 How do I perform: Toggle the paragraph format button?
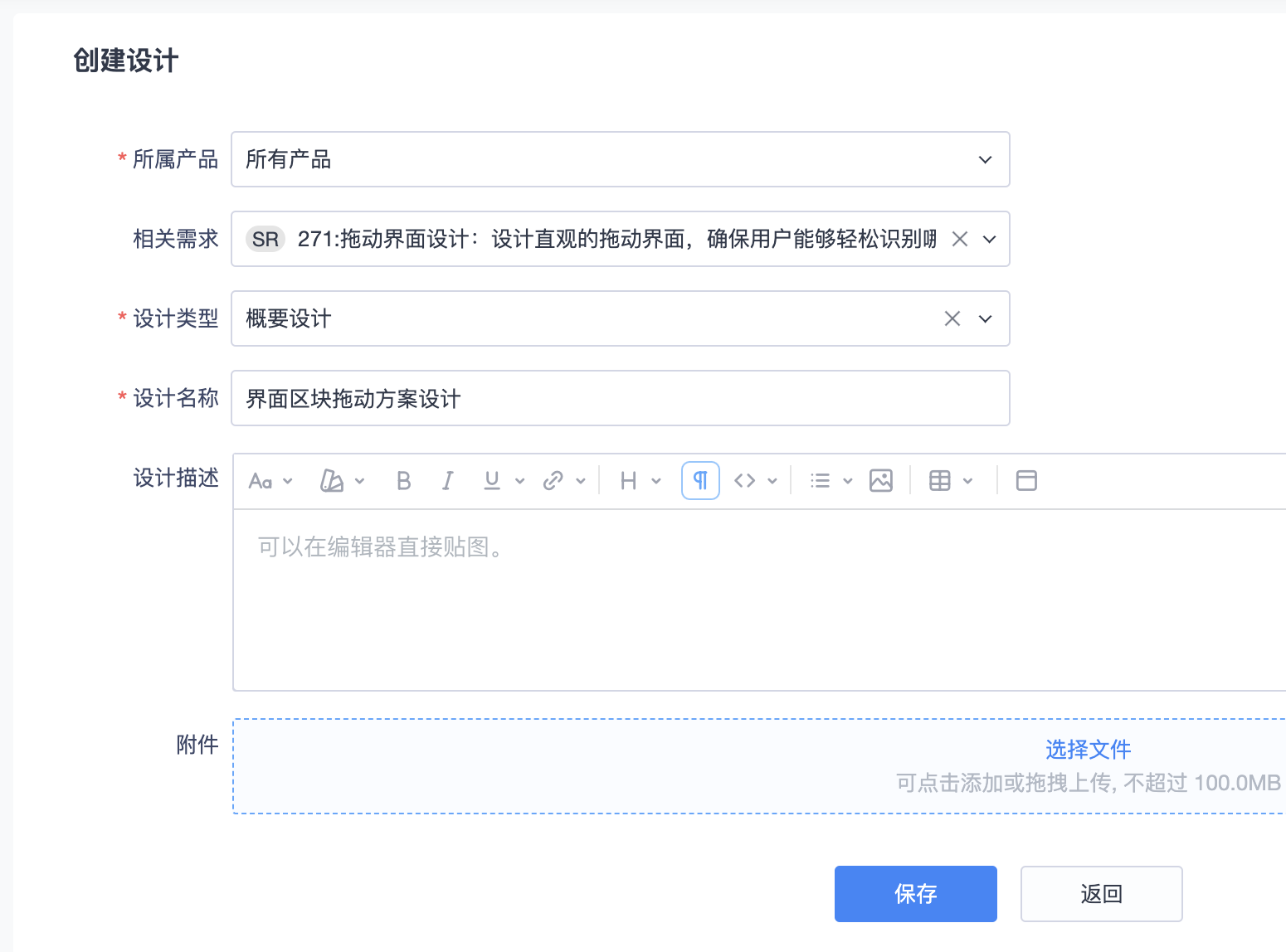(700, 481)
